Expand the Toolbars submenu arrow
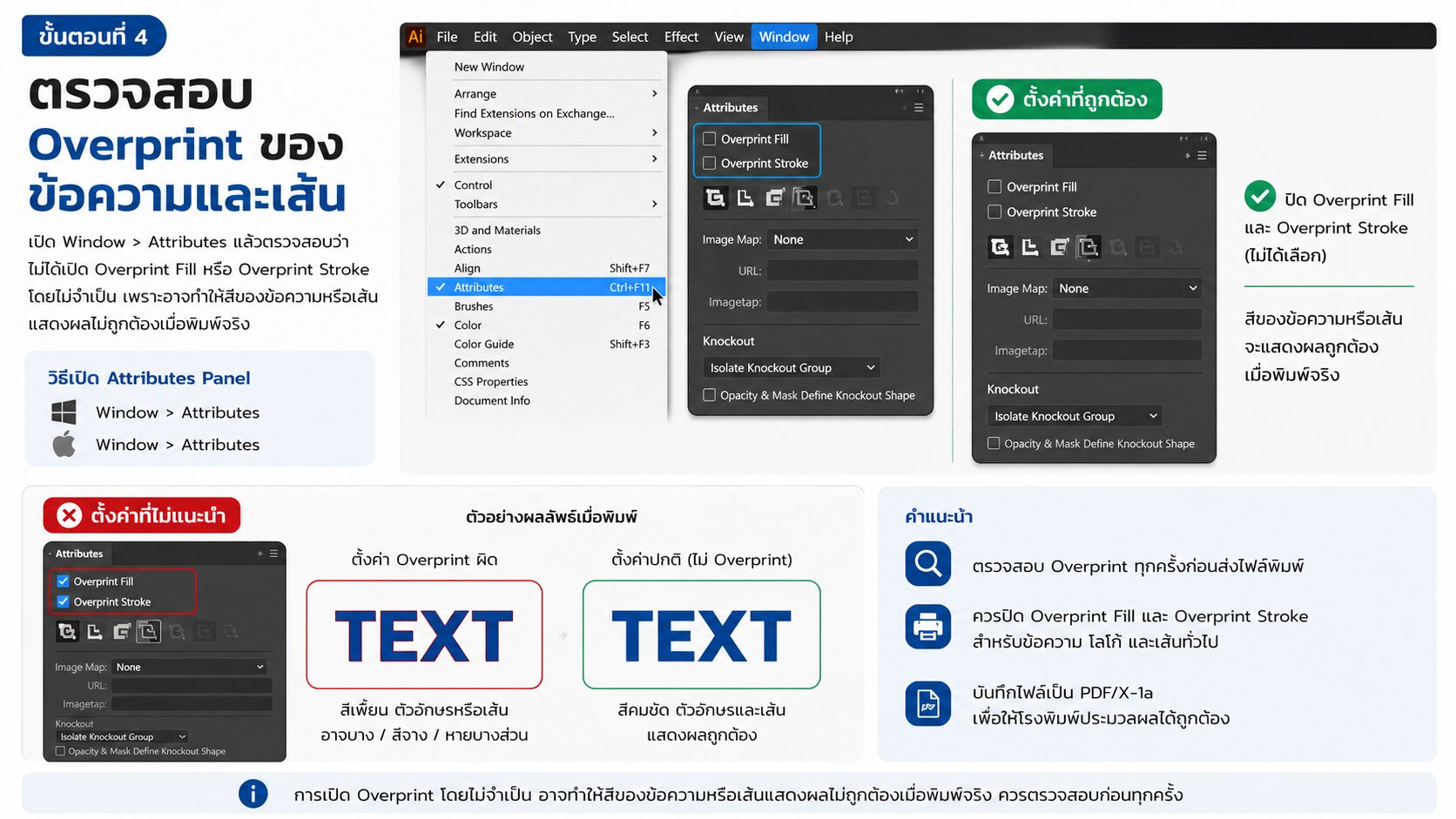 click(655, 205)
